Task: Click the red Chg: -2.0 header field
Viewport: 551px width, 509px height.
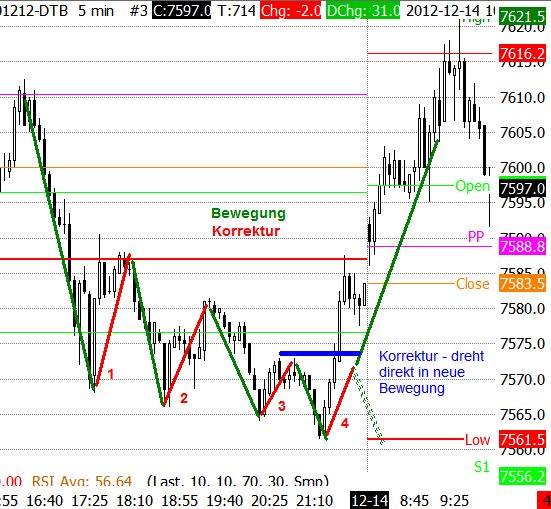Action: [x=291, y=11]
